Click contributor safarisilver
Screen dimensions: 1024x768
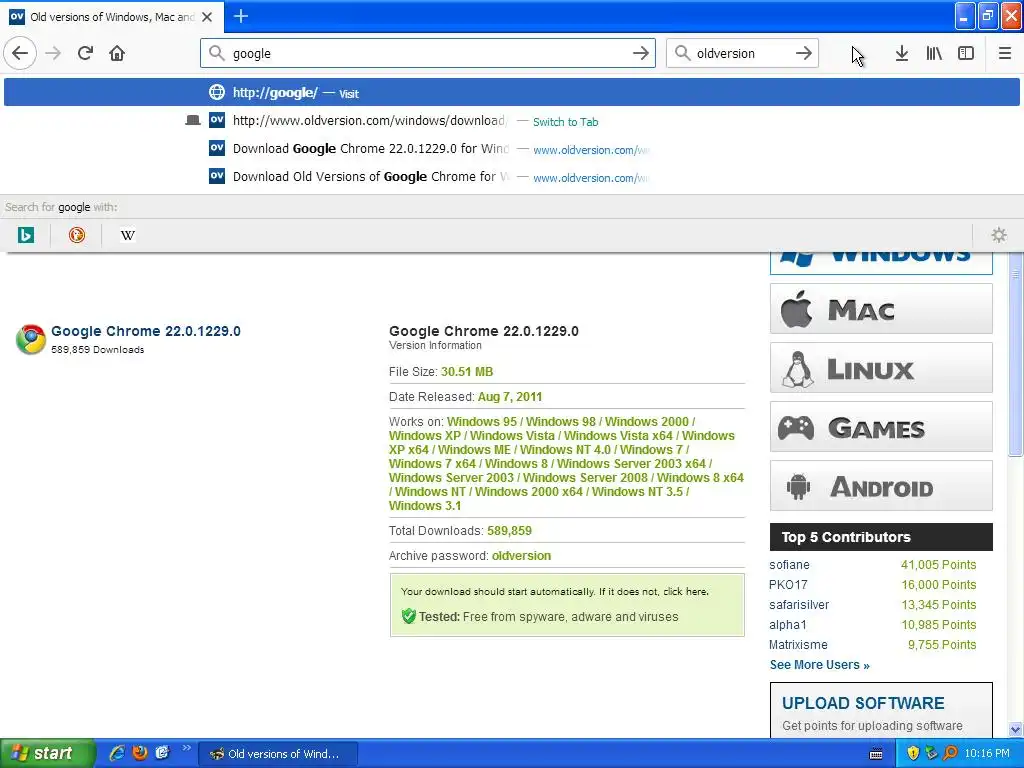click(799, 605)
